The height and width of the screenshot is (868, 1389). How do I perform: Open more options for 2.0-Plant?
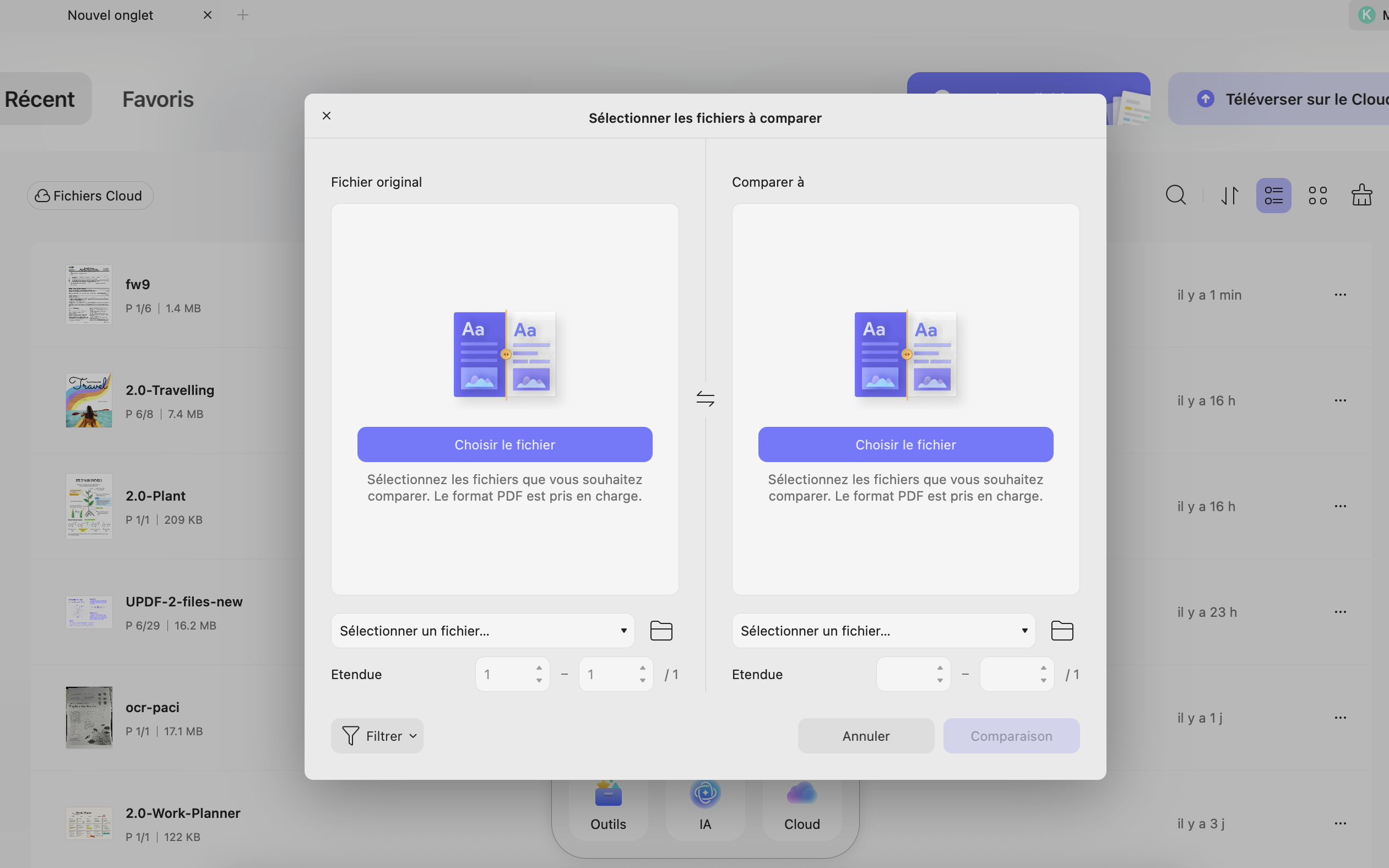point(1340,506)
